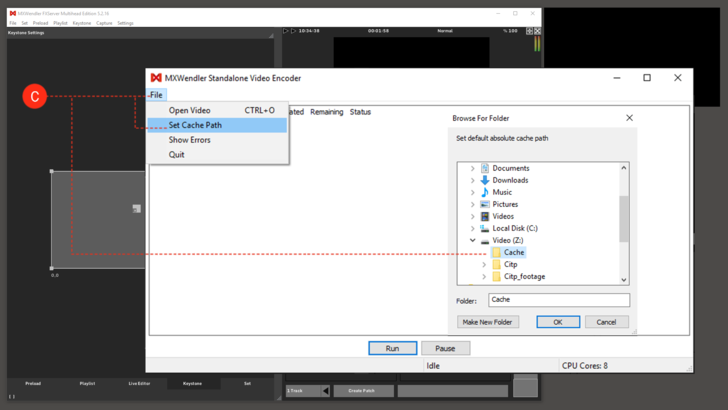
Task: Expand the Local Disk (C:) node
Action: click(473, 228)
